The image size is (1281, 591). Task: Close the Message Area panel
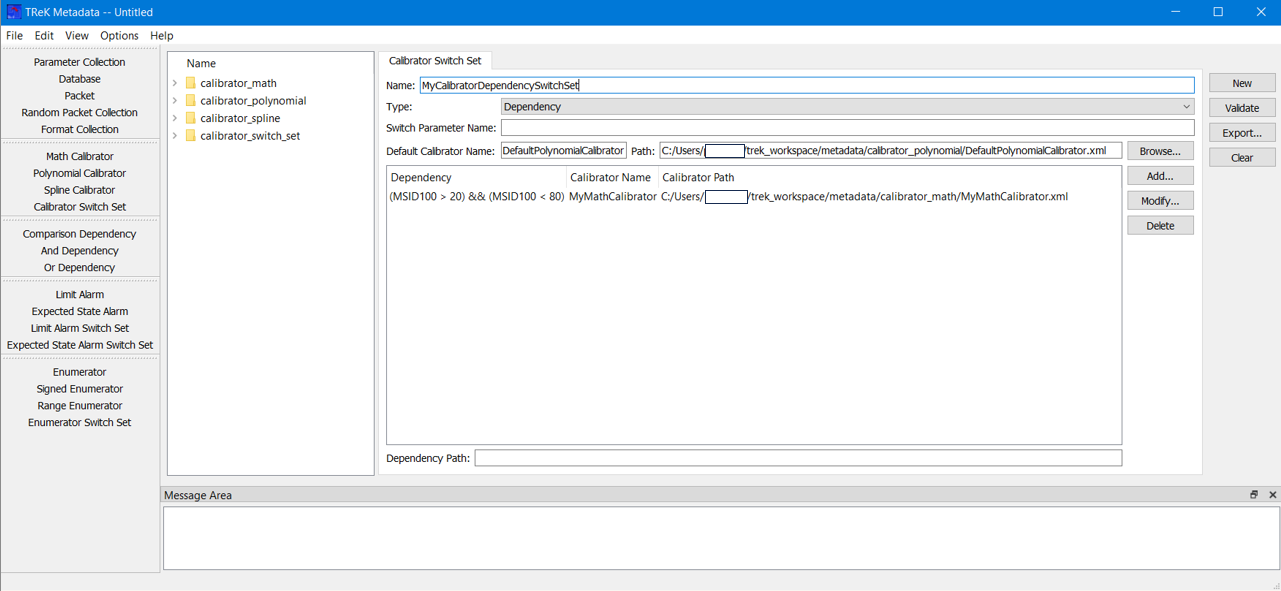[1272, 495]
